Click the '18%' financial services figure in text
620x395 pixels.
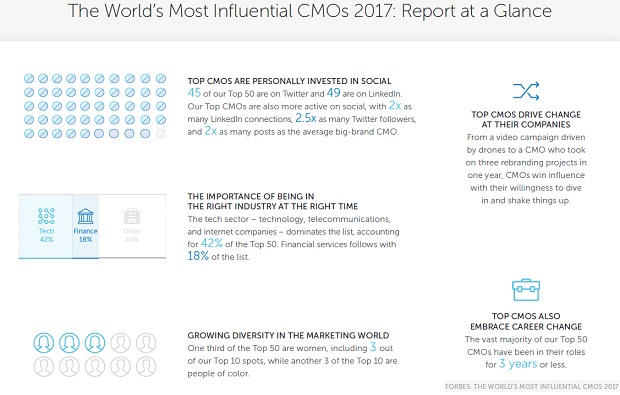198,256
